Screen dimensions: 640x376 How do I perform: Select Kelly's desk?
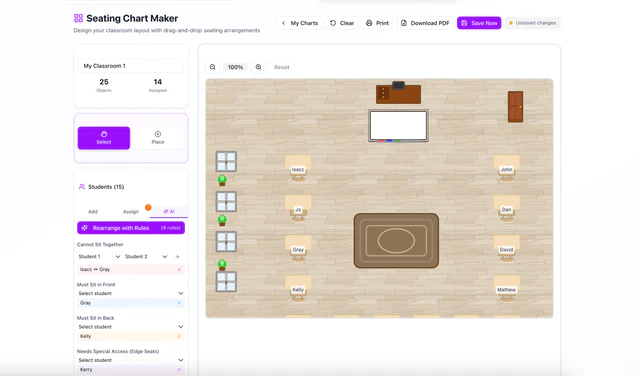click(x=298, y=288)
